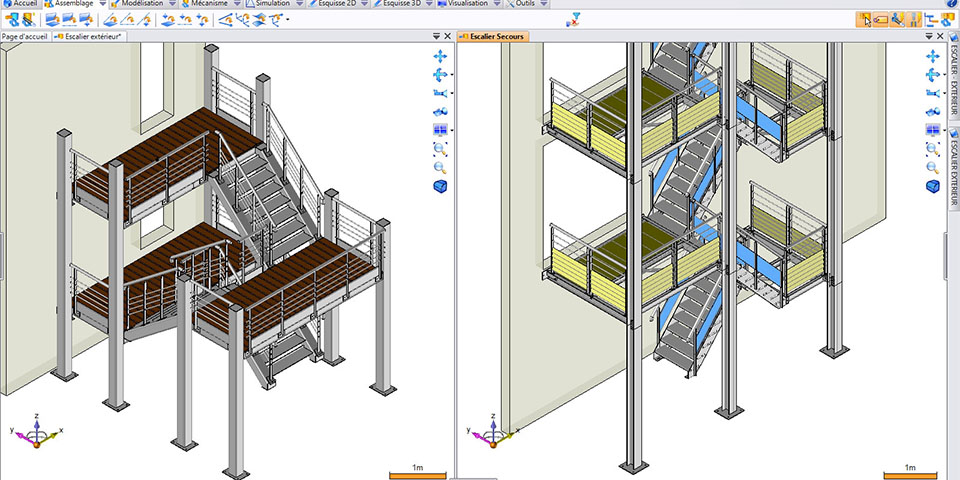Switch to the Modélisation ribbon tab
This screenshot has height=480, width=960.
[142, 4]
